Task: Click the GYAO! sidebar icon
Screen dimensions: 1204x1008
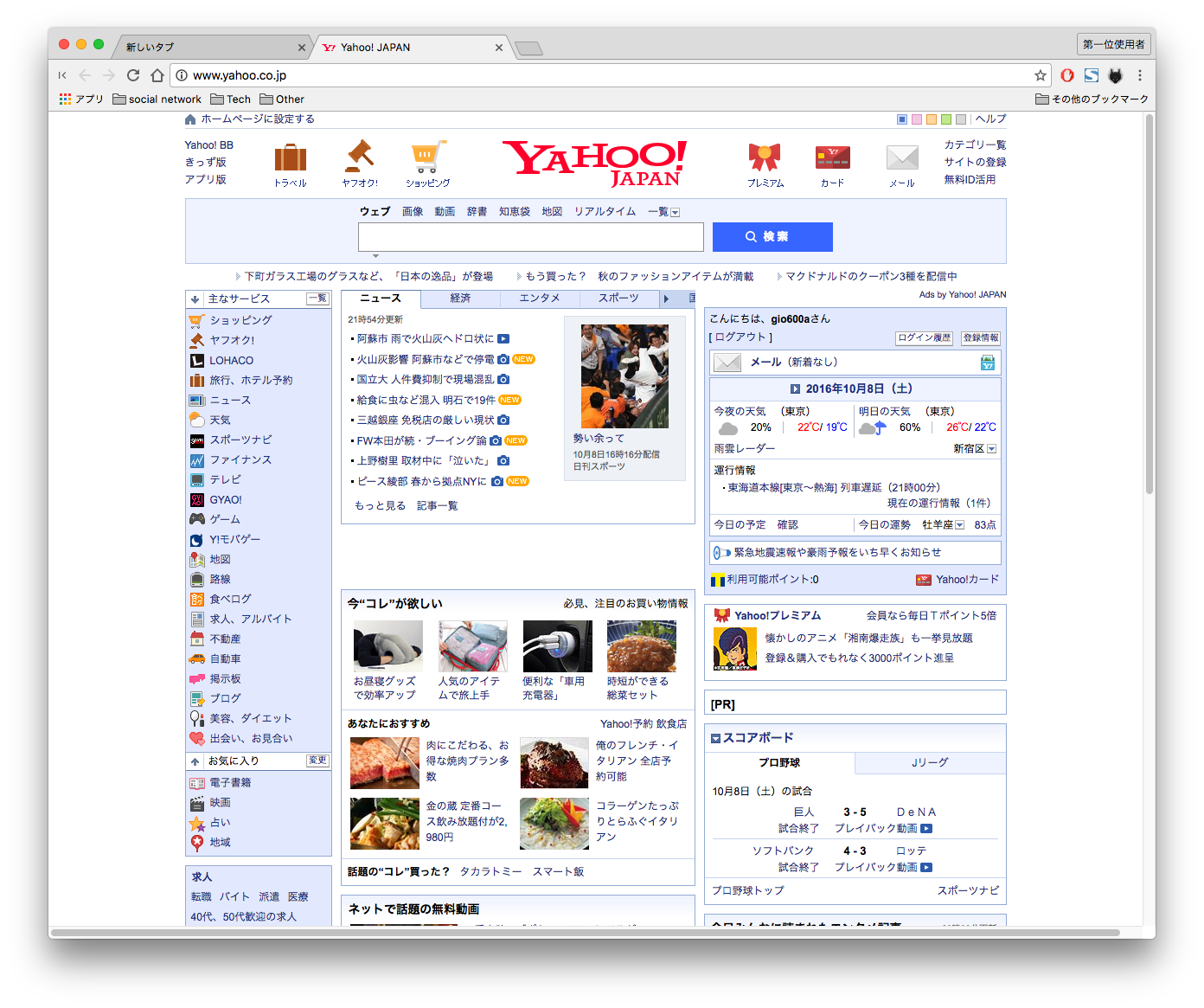Action: [197, 499]
